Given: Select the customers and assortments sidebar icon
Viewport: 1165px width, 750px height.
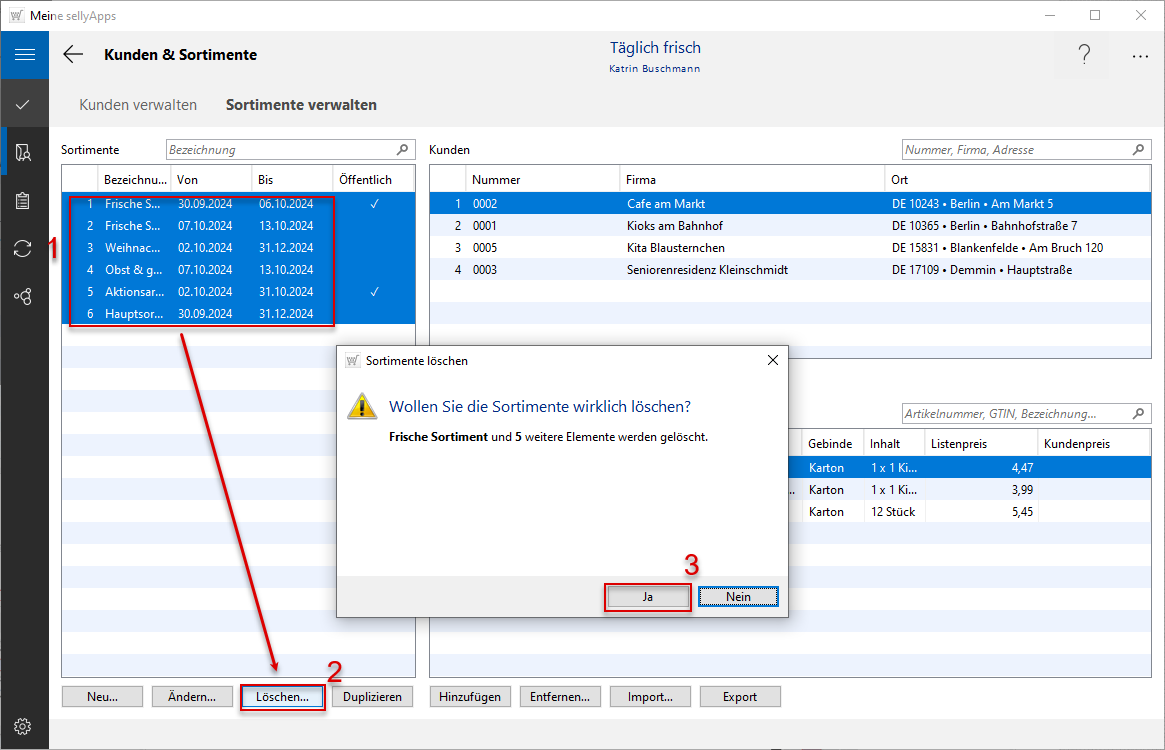Looking at the screenshot, I should (24, 152).
